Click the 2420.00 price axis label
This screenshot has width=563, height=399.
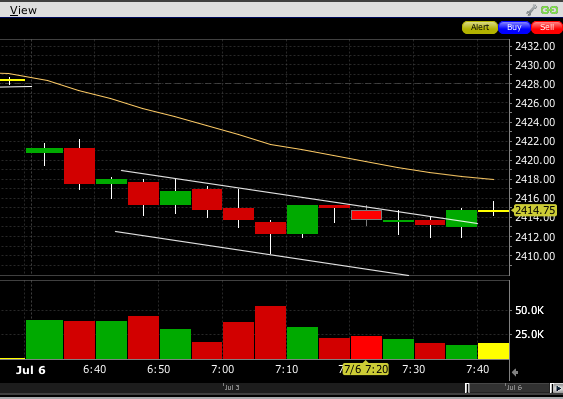(x=535, y=160)
